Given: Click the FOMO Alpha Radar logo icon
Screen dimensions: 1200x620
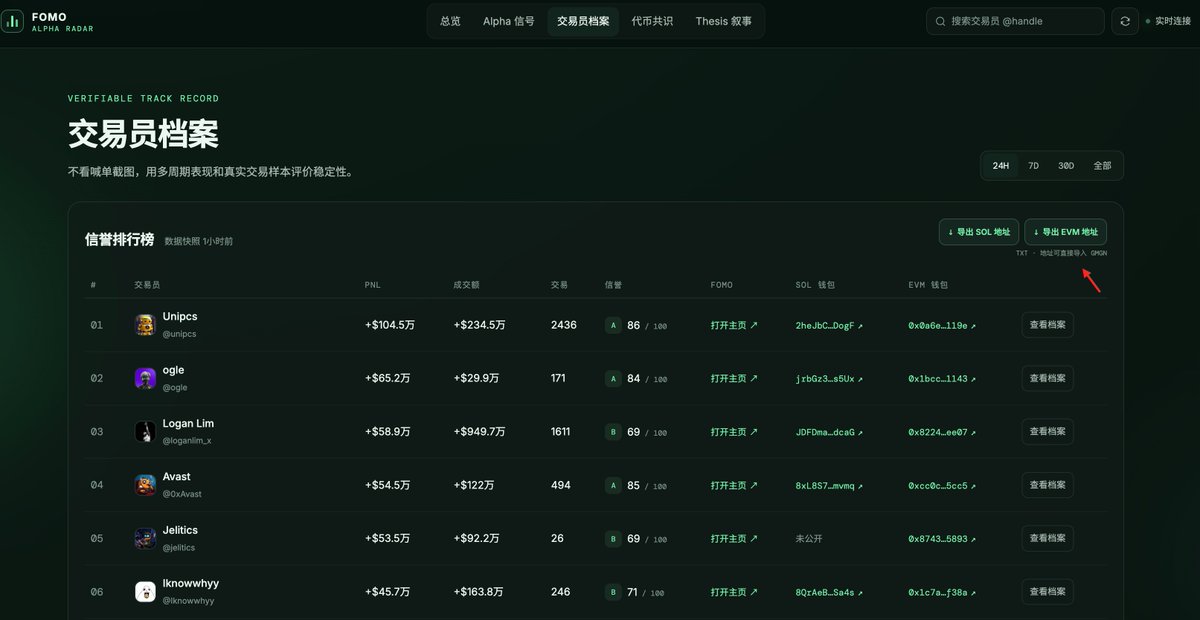Looking at the screenshot, I should tap(12, 21).
